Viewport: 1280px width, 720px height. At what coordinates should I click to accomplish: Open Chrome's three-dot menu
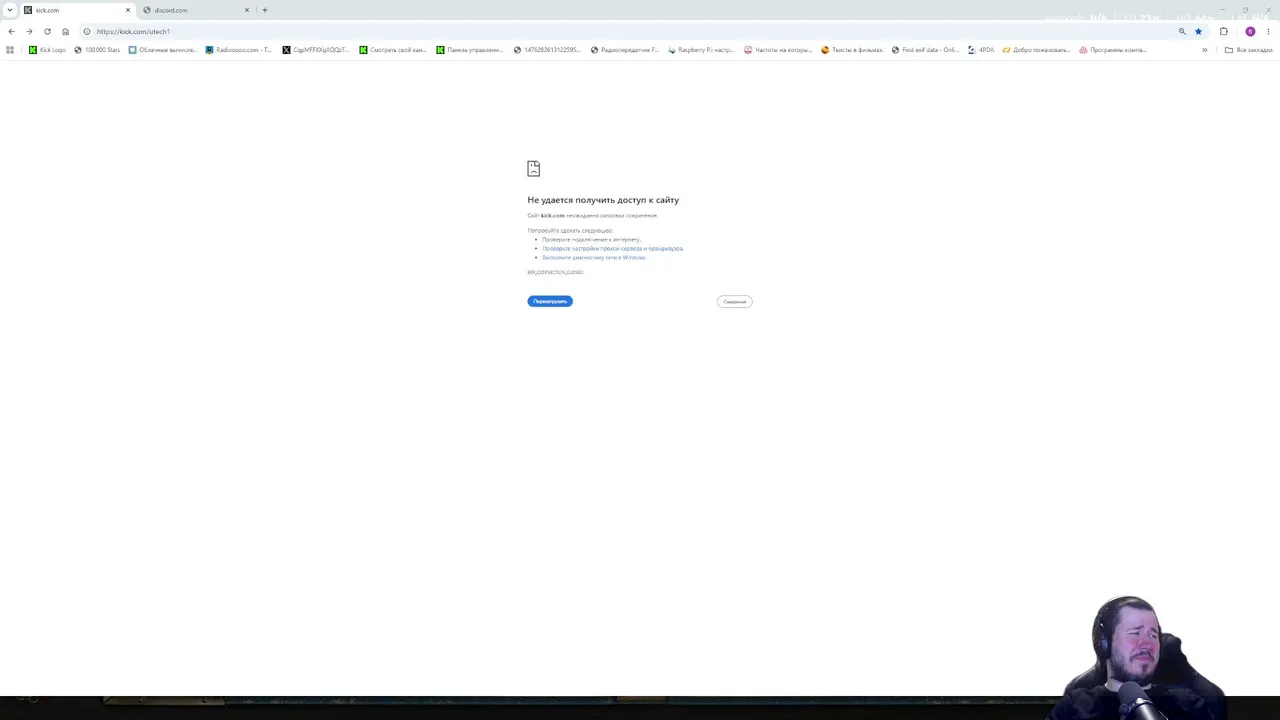[1268, 31]
